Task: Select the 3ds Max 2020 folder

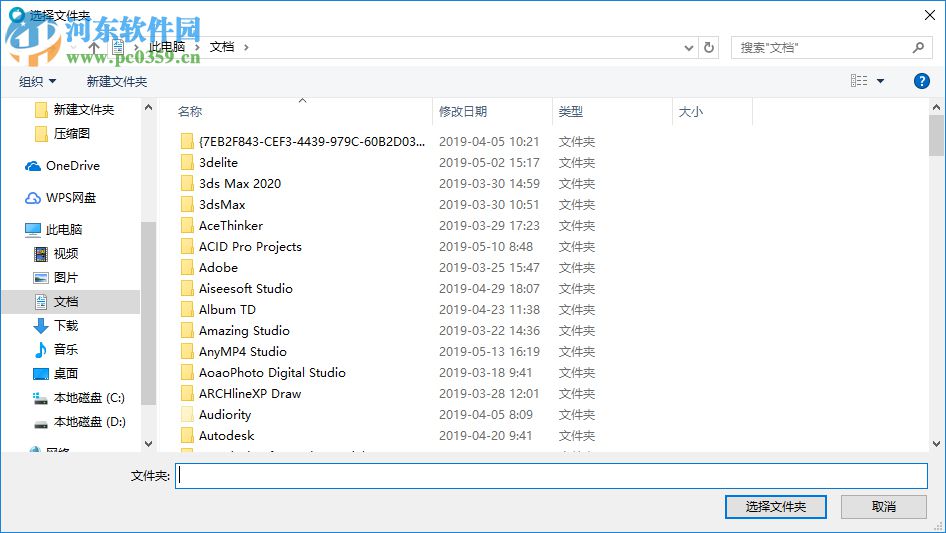Action: (240, 184)
